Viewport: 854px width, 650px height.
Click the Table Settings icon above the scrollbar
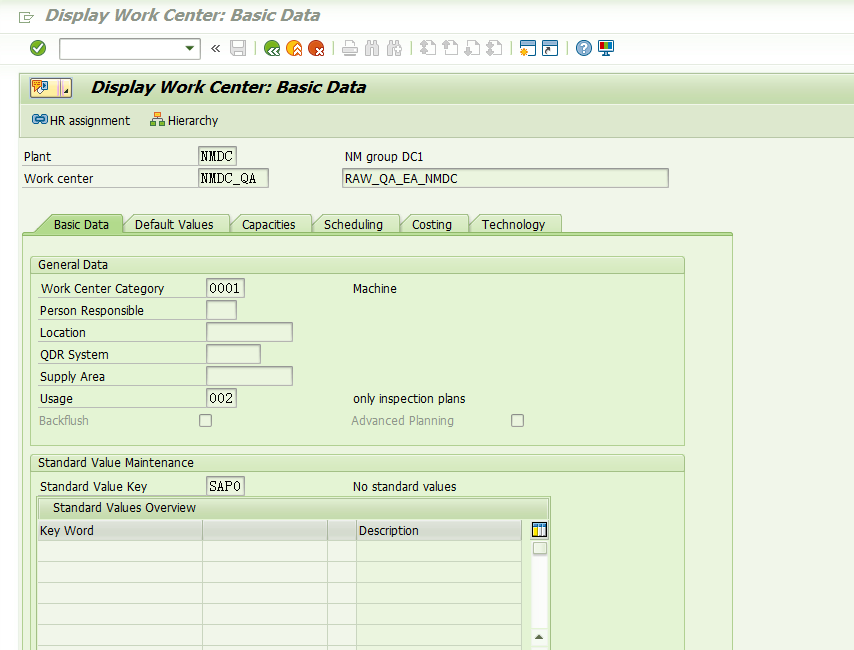point(539,529)
